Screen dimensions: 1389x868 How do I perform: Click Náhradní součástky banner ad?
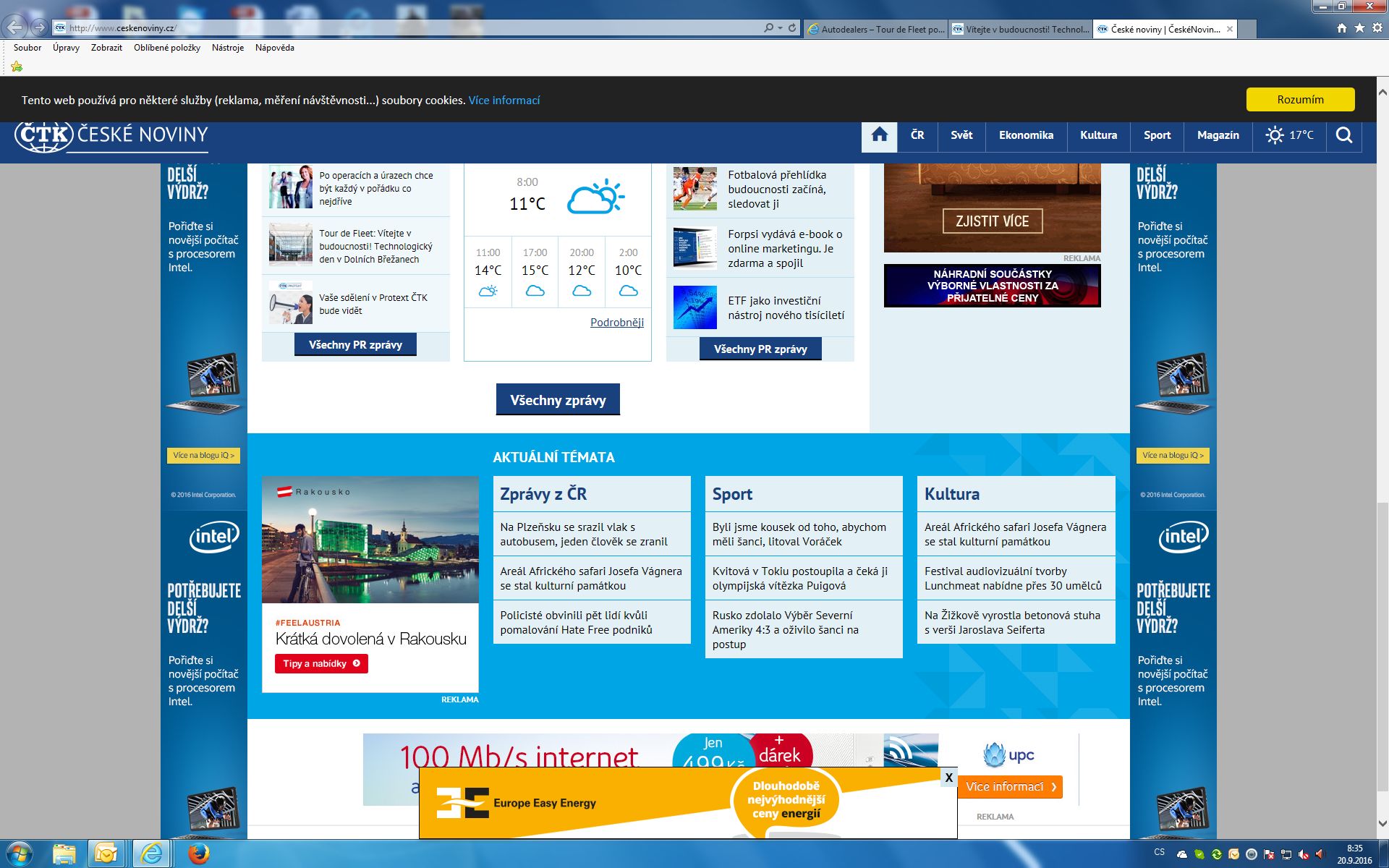click(x=992, y=286)
